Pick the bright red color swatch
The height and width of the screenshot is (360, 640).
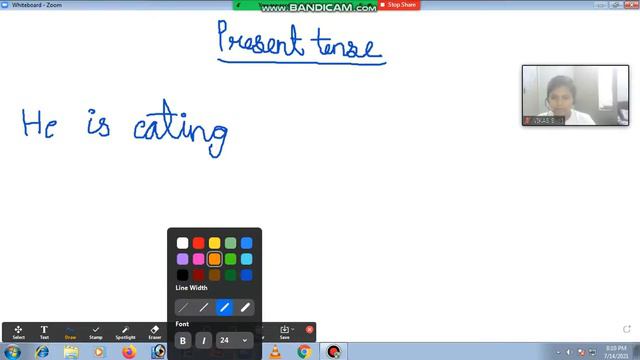point(198,243)
